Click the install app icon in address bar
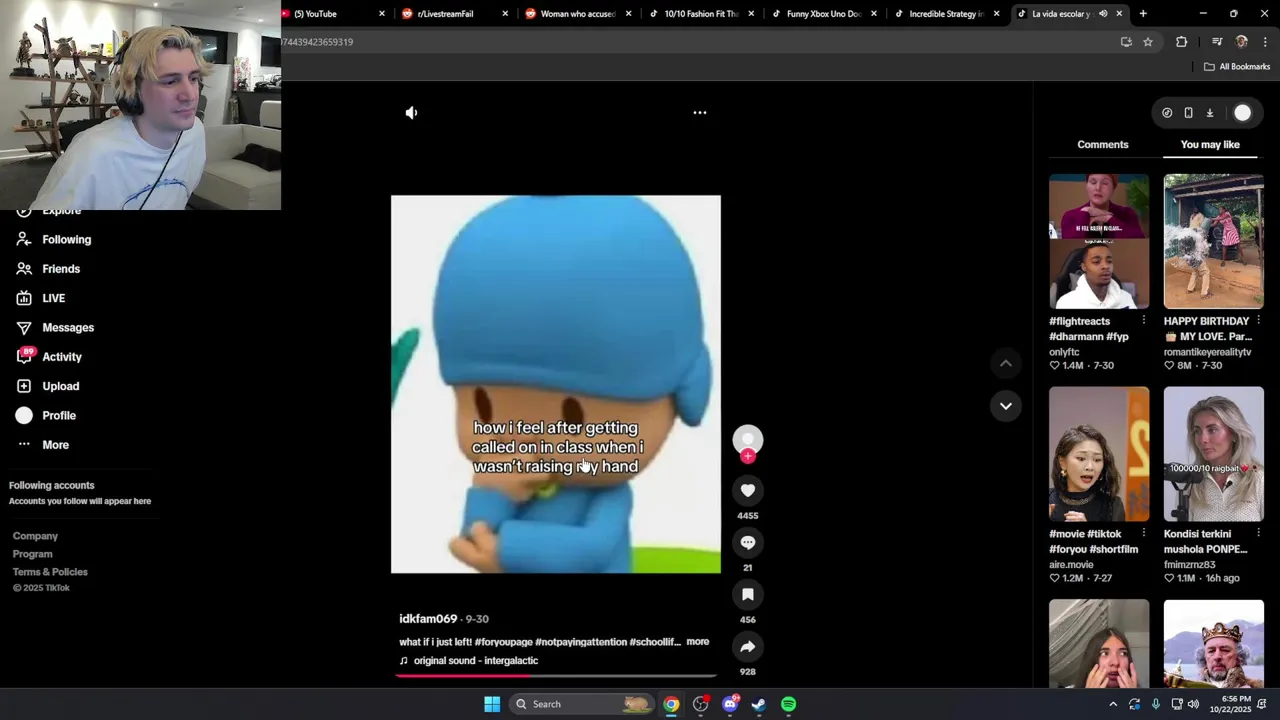The image size is (1280, 720). [1126, 42]
